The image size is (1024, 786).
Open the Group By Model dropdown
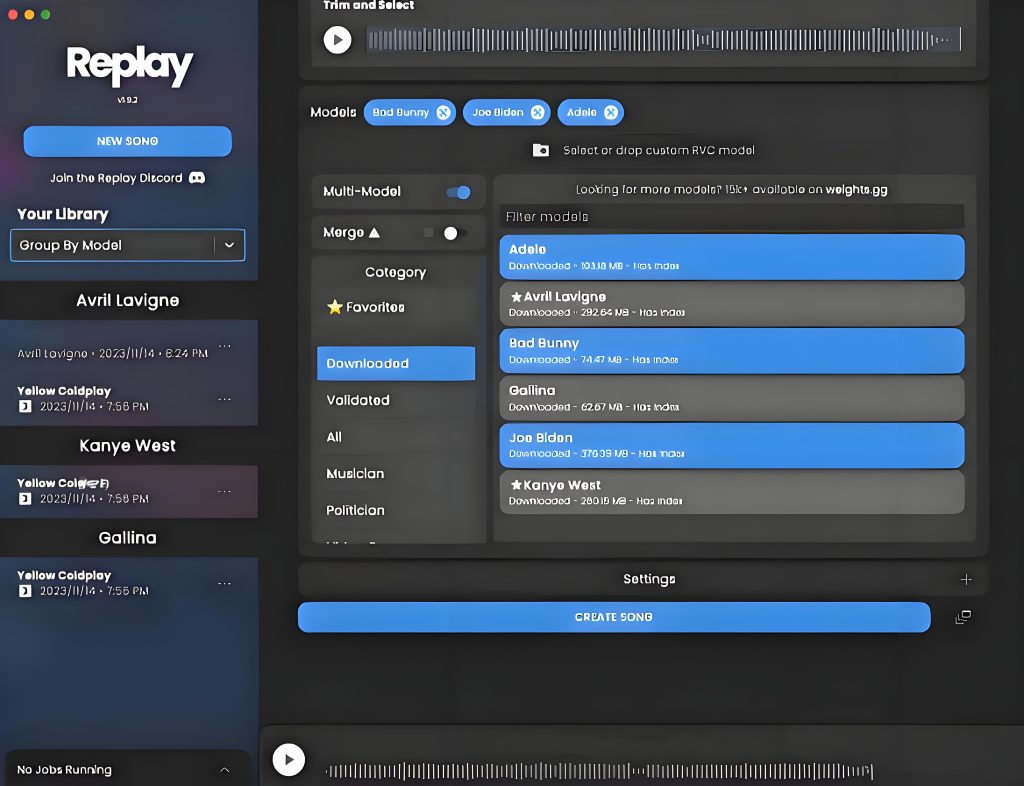point(229,245)
